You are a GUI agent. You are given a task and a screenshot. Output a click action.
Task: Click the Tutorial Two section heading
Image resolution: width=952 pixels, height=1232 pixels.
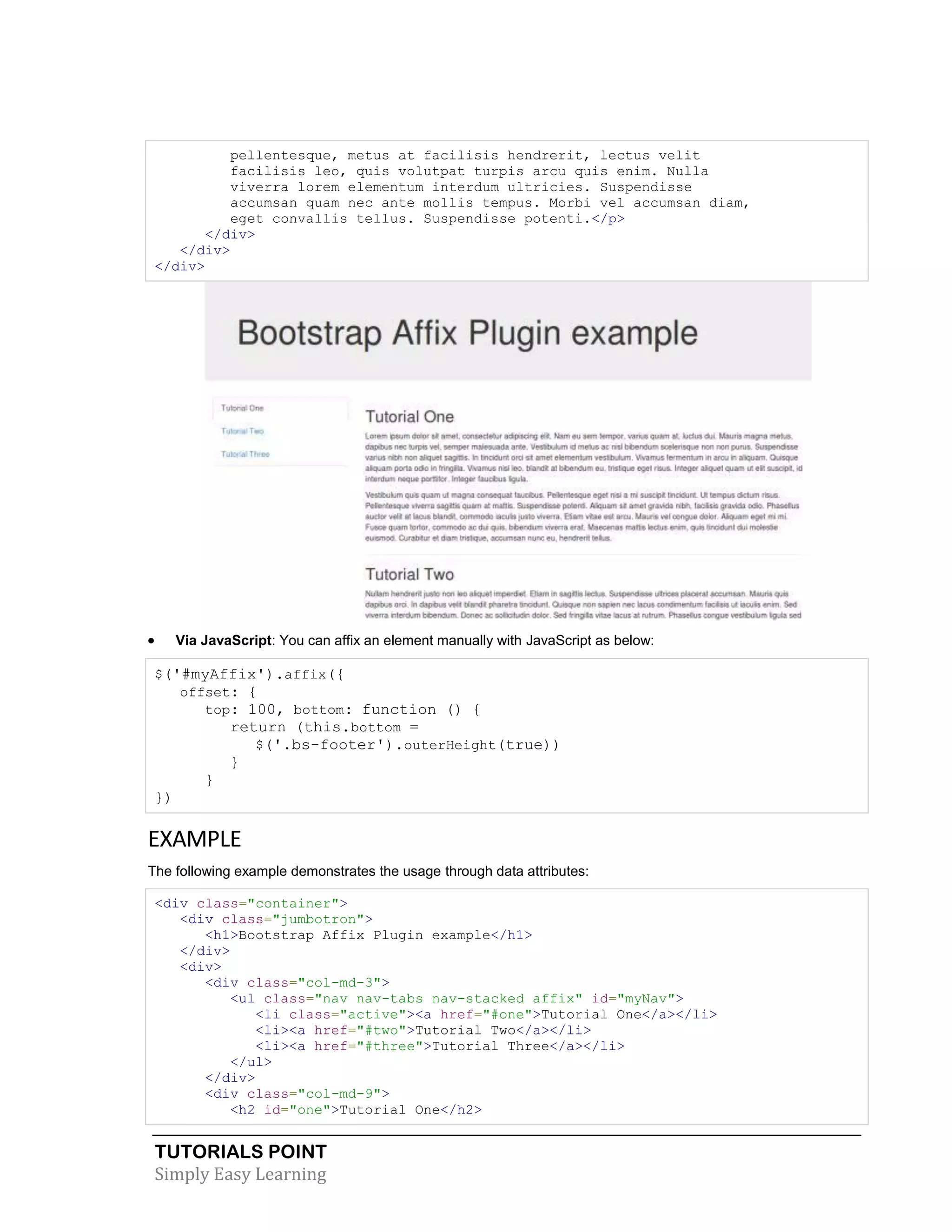pos(410,574)
